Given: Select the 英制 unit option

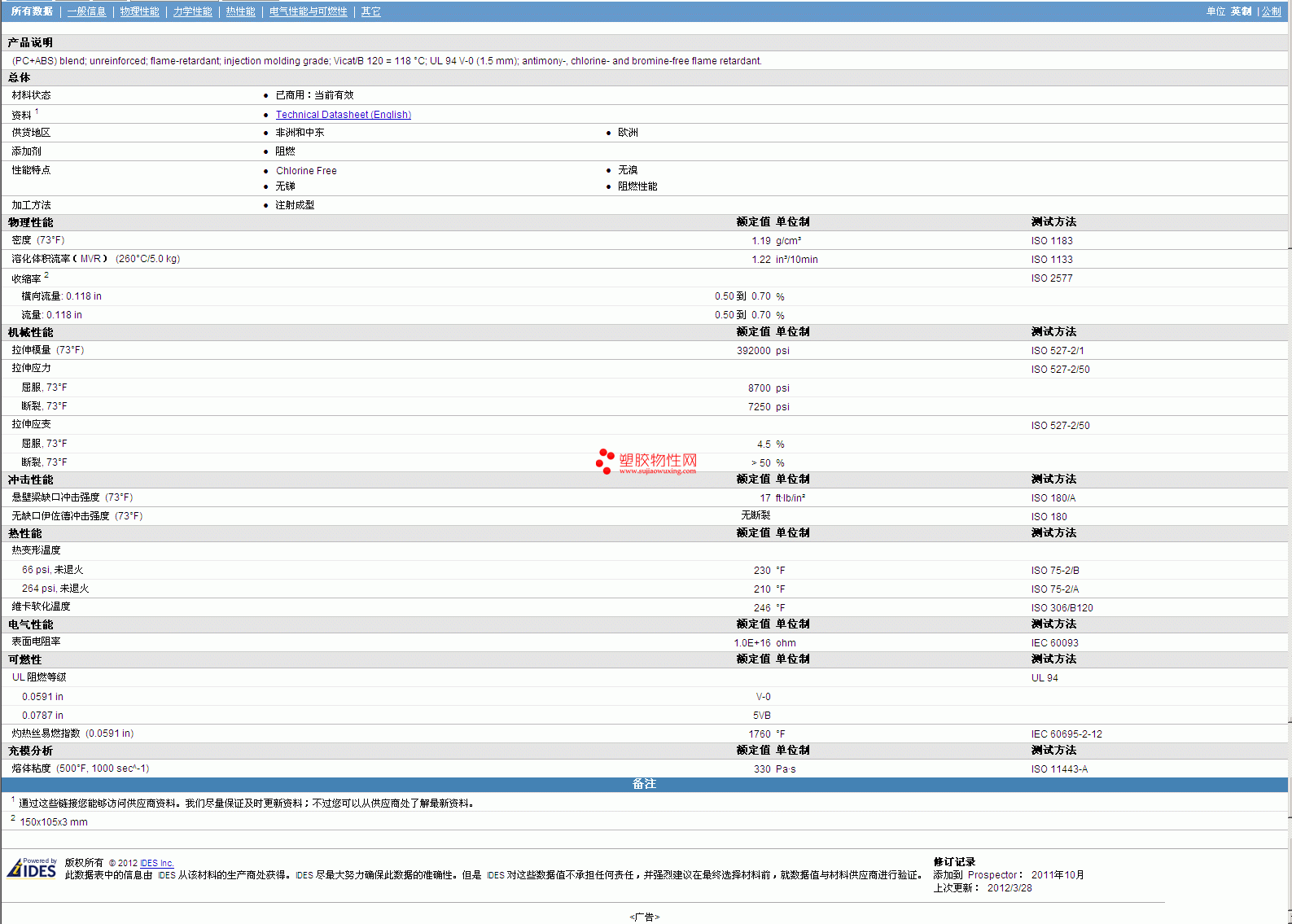Looking at the screenshot, I should pyautogui.click(x=1241, y=11).
